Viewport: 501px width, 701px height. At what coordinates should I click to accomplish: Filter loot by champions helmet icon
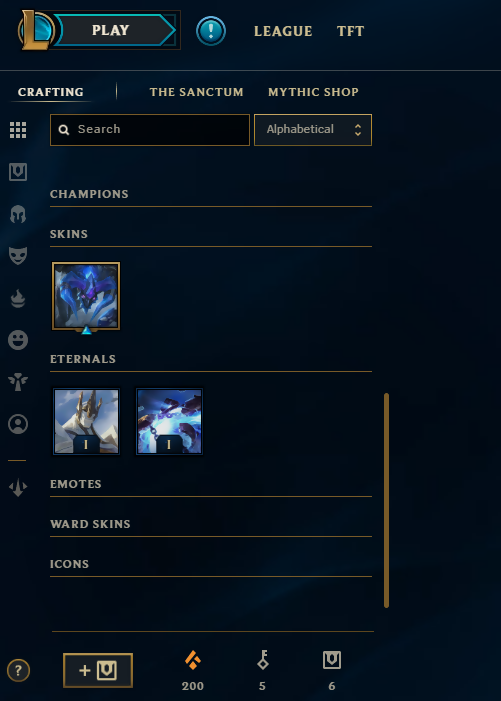tap(18, 214)
